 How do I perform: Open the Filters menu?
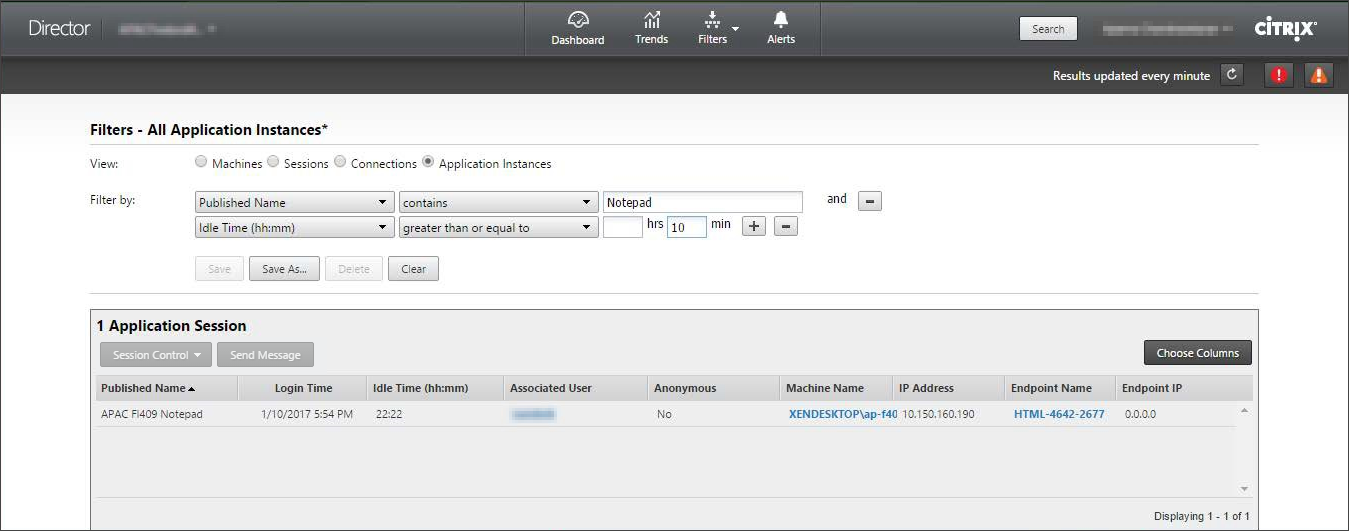717,27
